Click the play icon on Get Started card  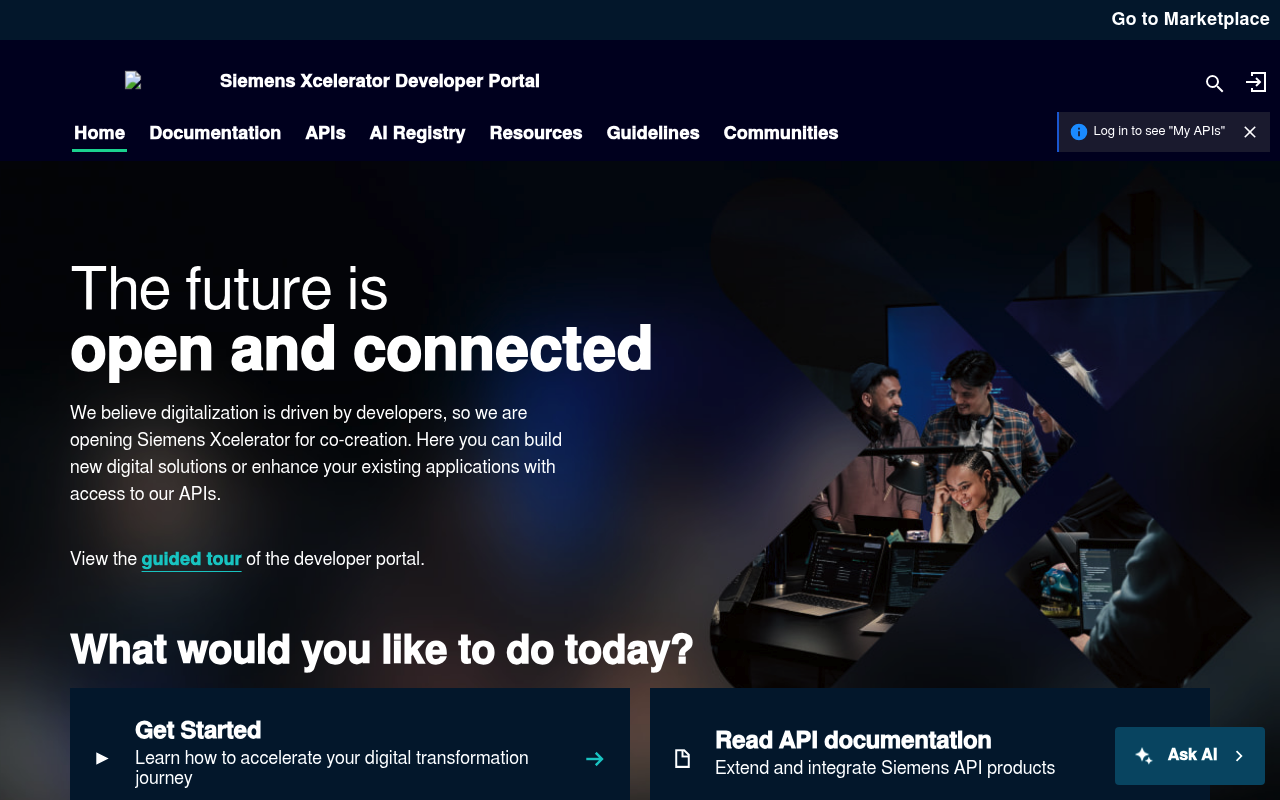(102, 758)
